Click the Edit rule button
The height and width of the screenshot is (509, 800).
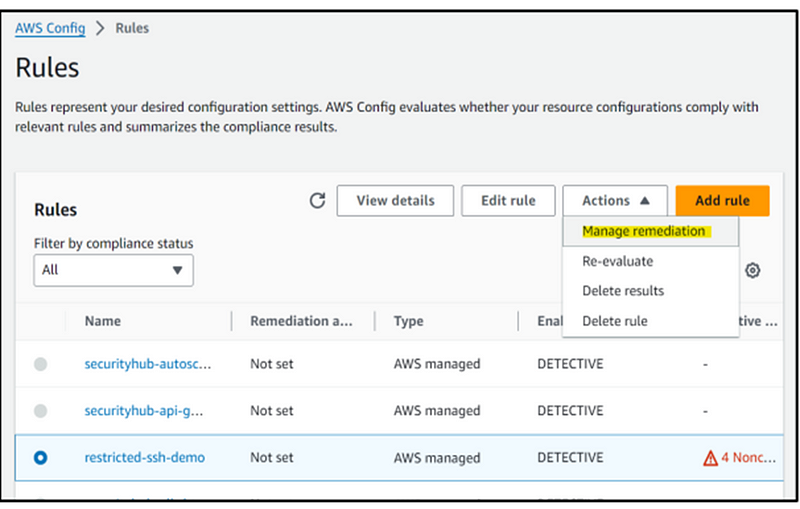coord(508,200)
